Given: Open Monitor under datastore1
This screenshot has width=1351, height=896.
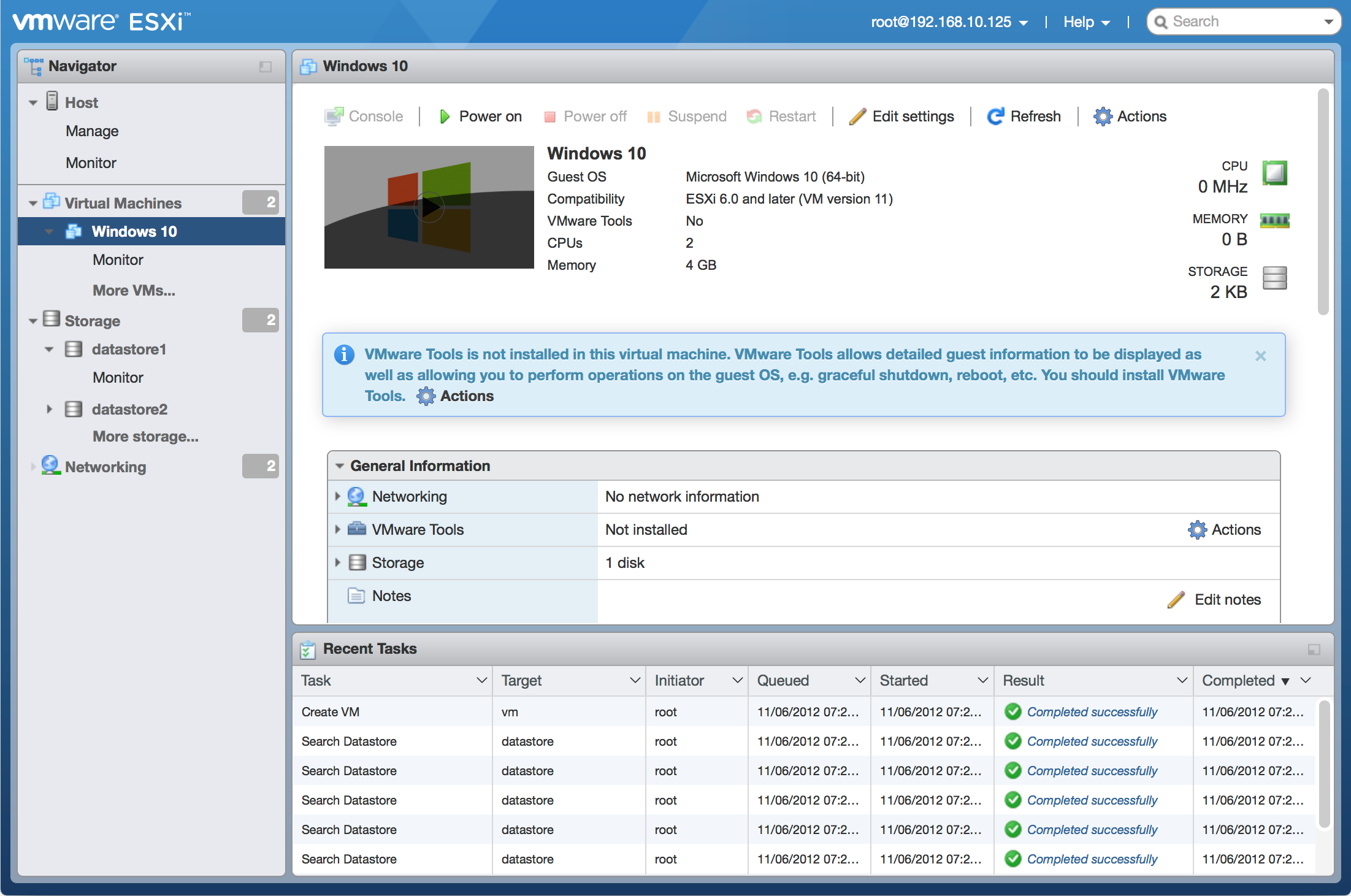Looking at the screenshot, I should [118, 378].
